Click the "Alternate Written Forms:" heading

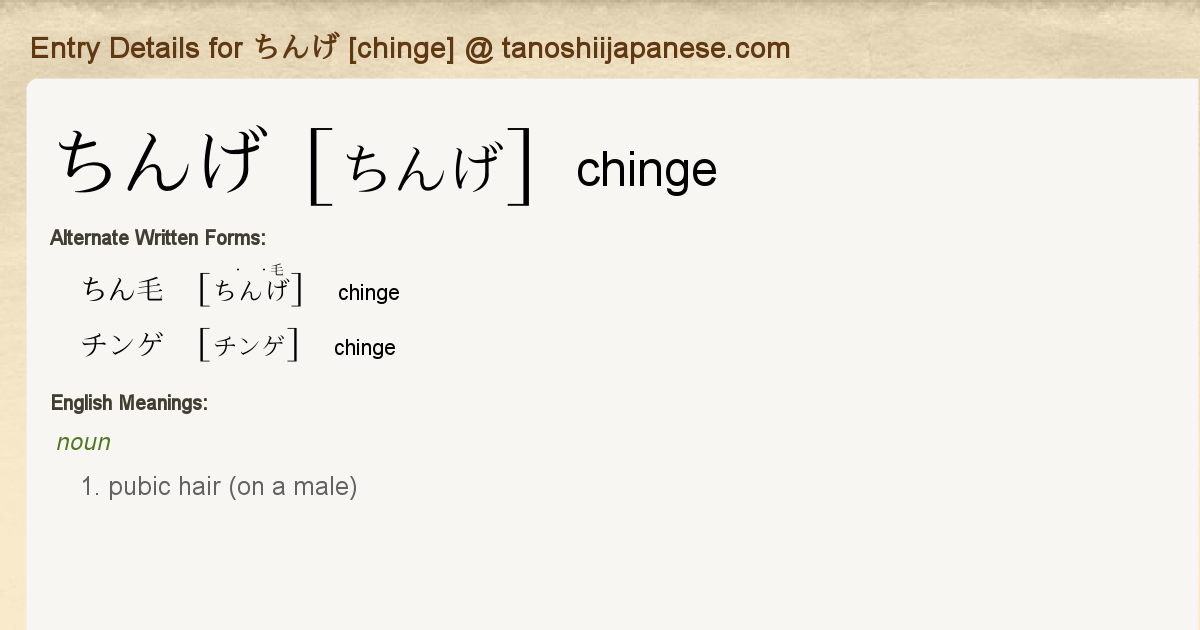coord(158,238)
